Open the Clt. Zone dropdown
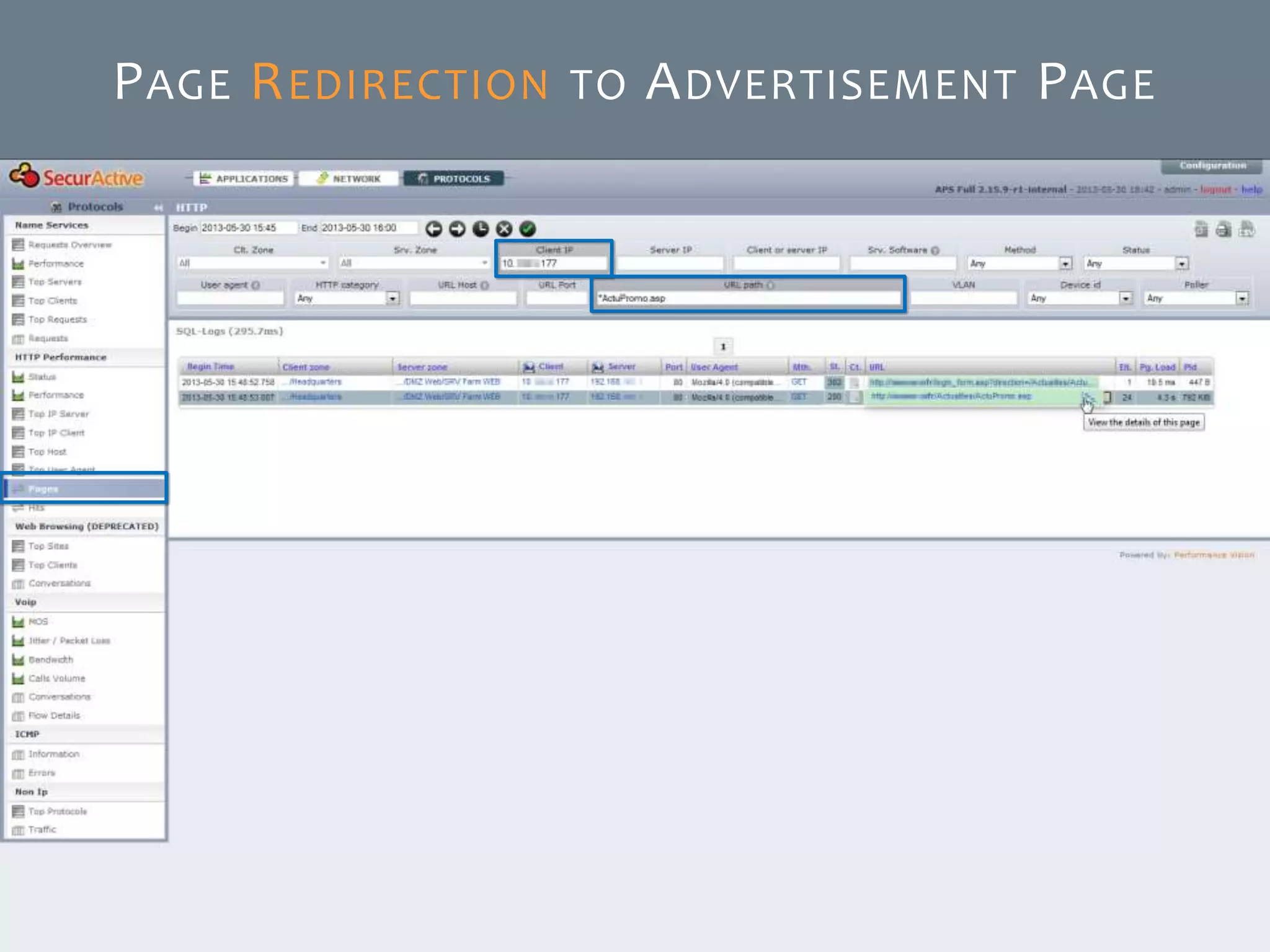Viewport: 1270px width, 952px height. point(253,263)
